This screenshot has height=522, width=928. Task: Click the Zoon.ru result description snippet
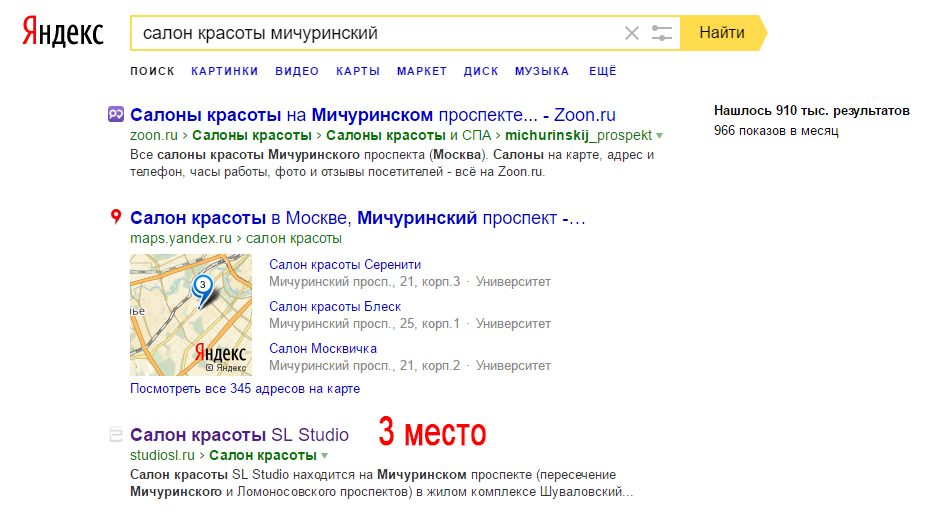tap(392, 163)
